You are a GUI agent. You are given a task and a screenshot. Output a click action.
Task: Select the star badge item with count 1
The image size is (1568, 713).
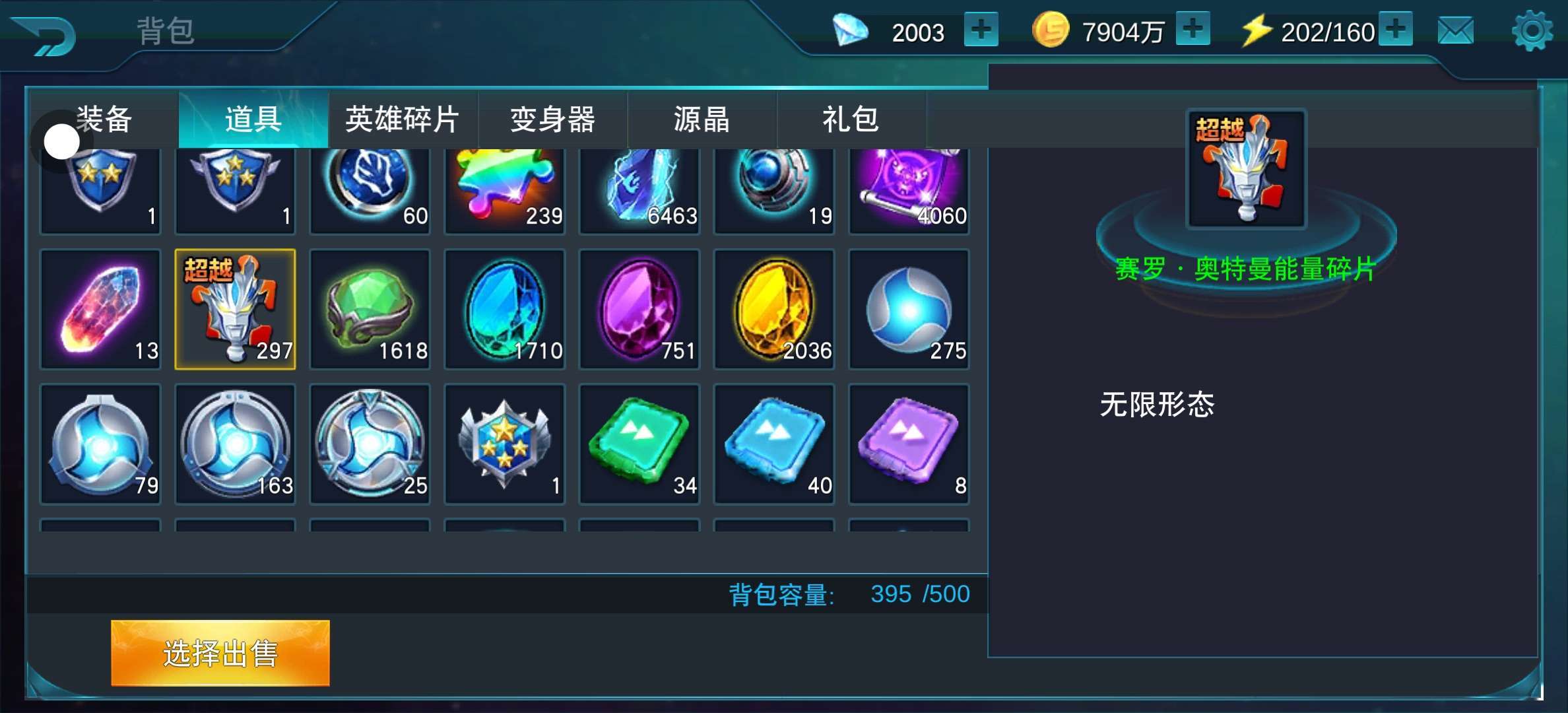point(505,444)
